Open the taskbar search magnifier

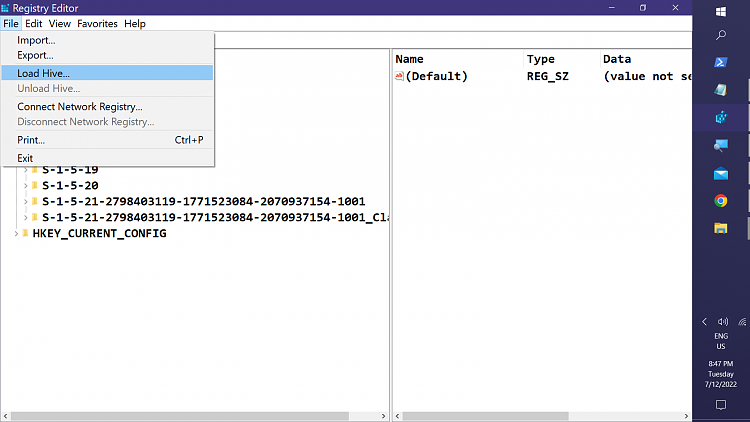(x=721, y=35)
